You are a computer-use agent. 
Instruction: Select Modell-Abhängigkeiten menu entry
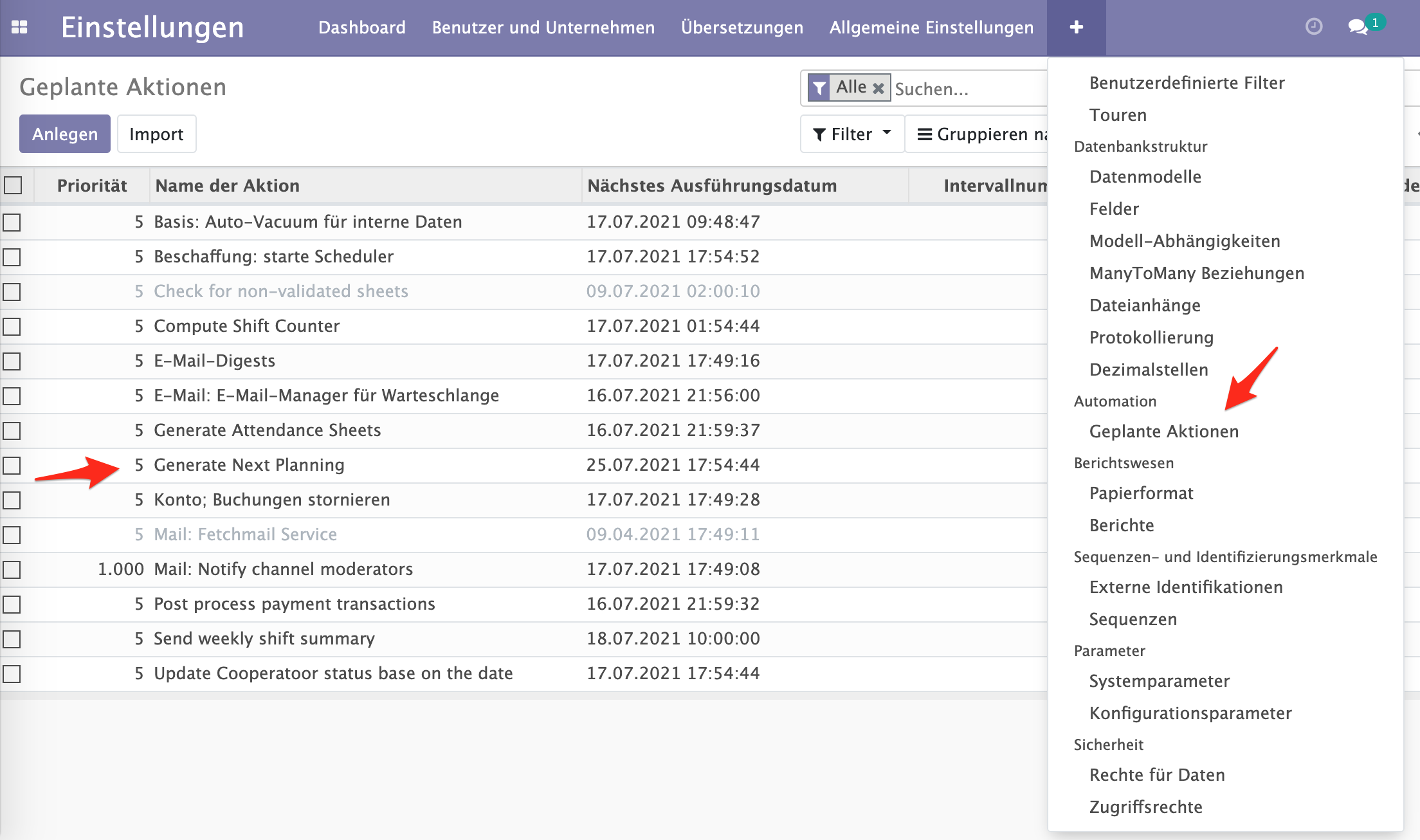click(x=1185, y=241)
